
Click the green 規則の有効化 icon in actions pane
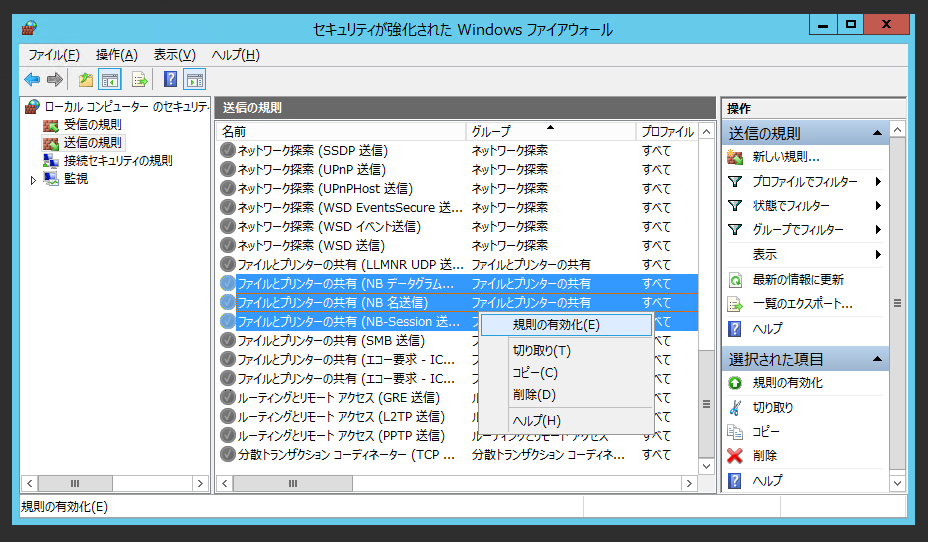click(x=735, y=383)
